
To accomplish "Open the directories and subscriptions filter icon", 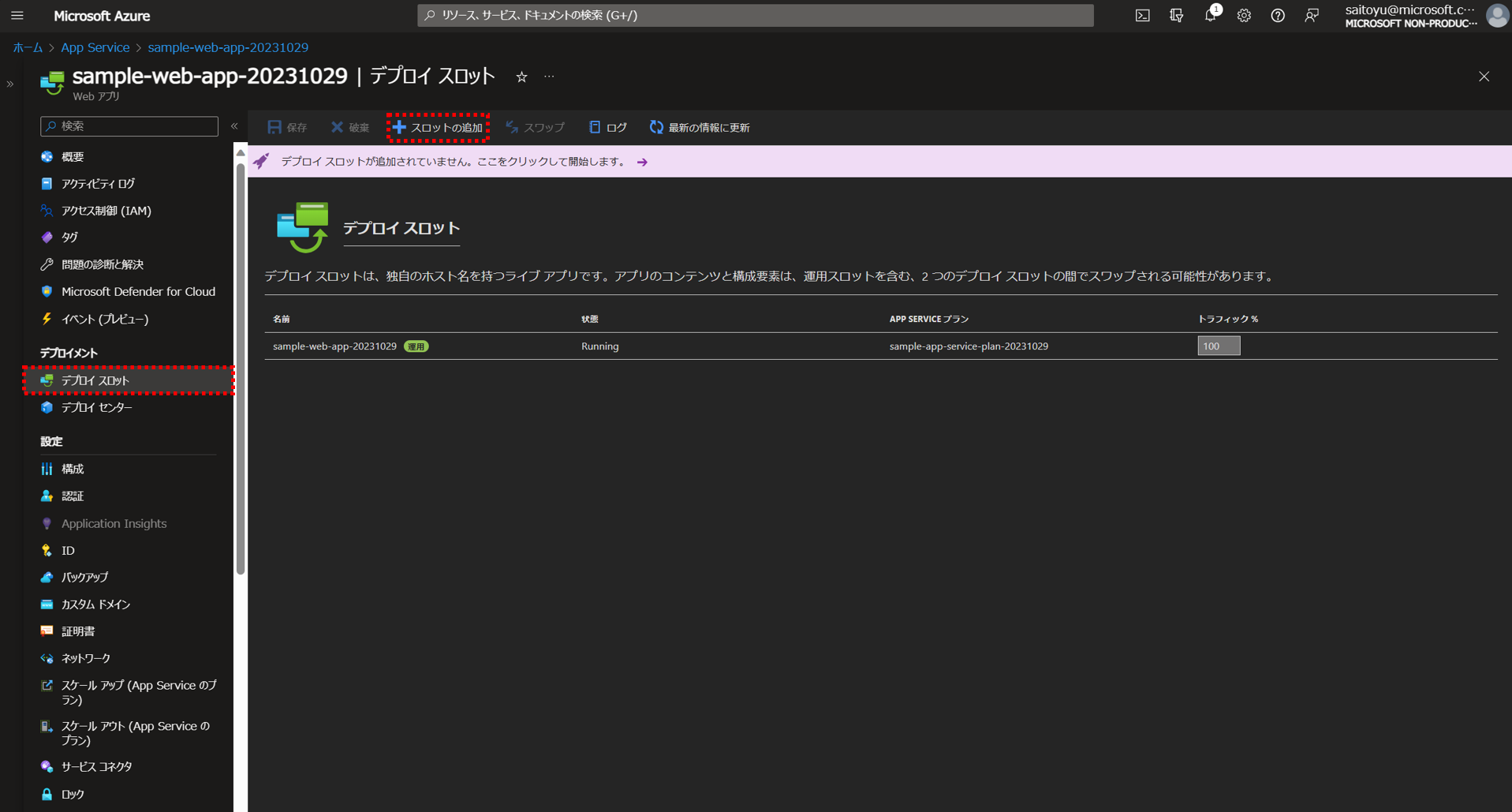I will pyautogui.click(x=1176, y=16).
